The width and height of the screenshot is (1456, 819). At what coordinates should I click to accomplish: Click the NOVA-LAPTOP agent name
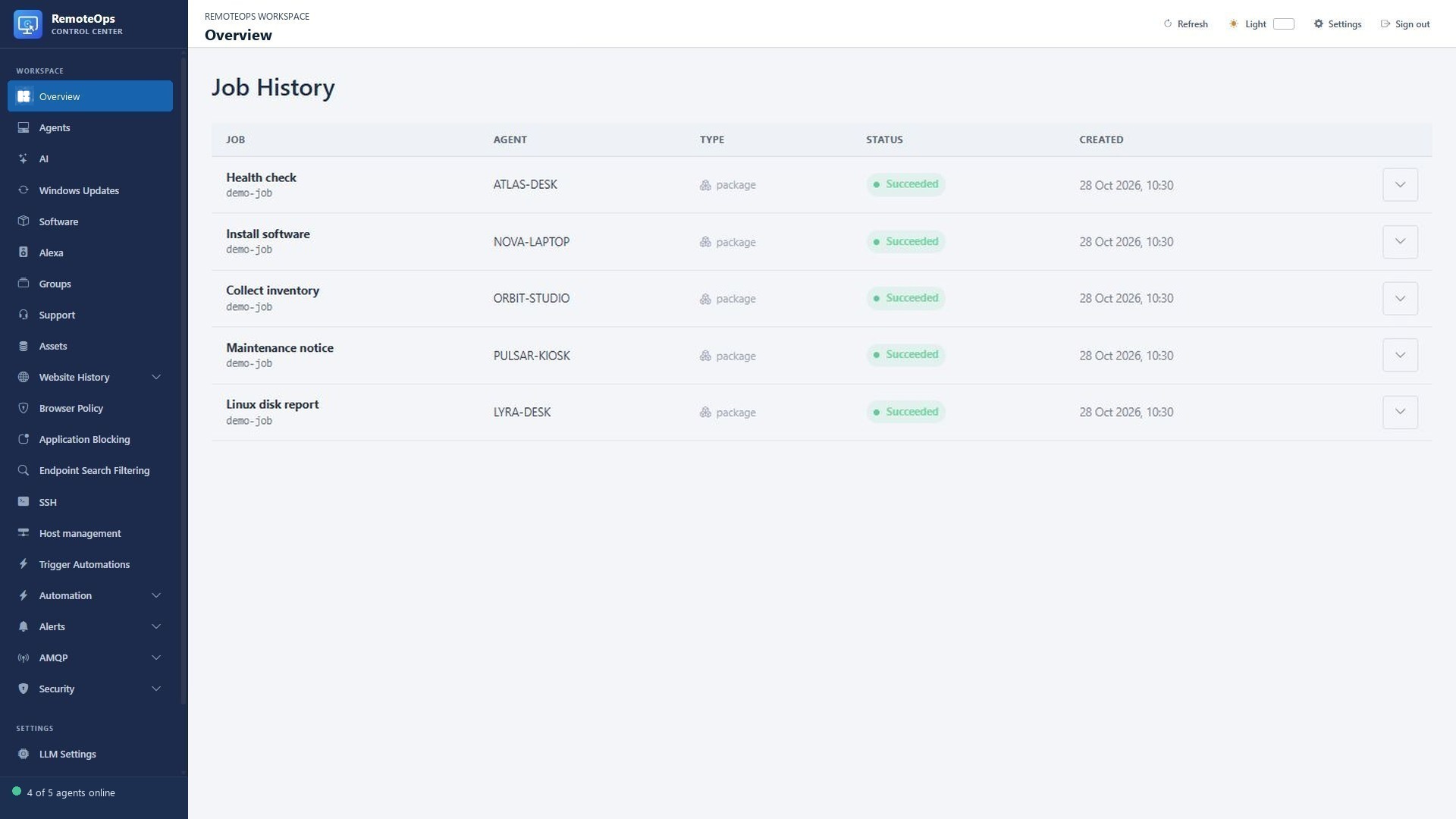coord(531,242)
